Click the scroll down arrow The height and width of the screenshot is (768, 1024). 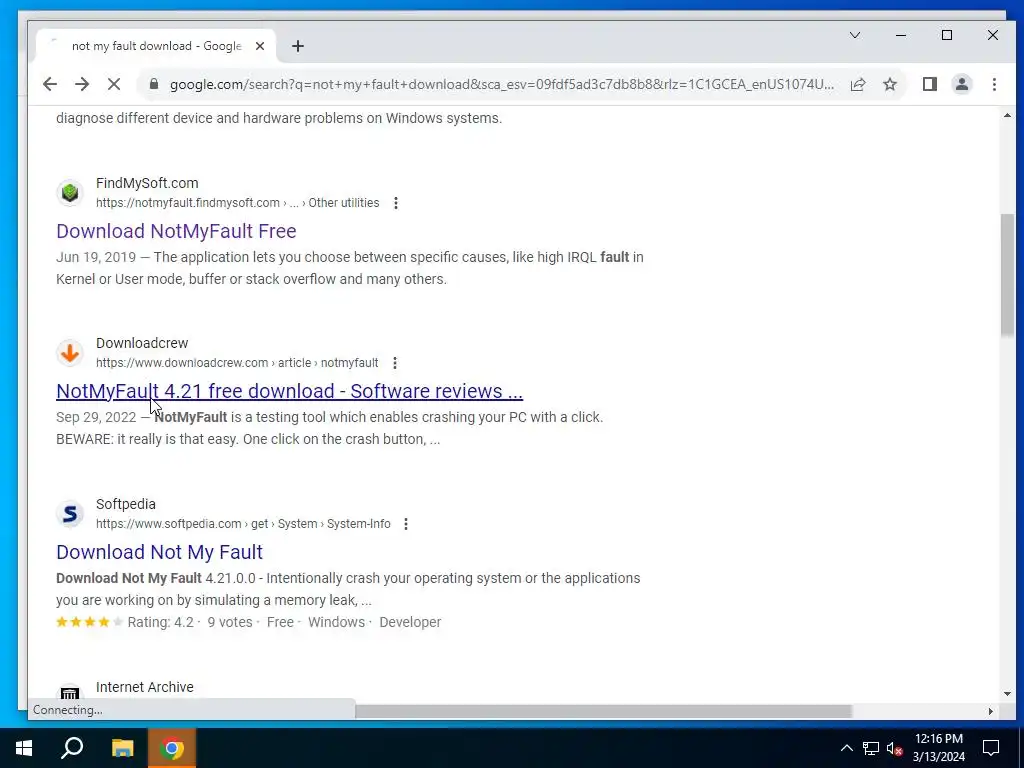coord(1007,694)
